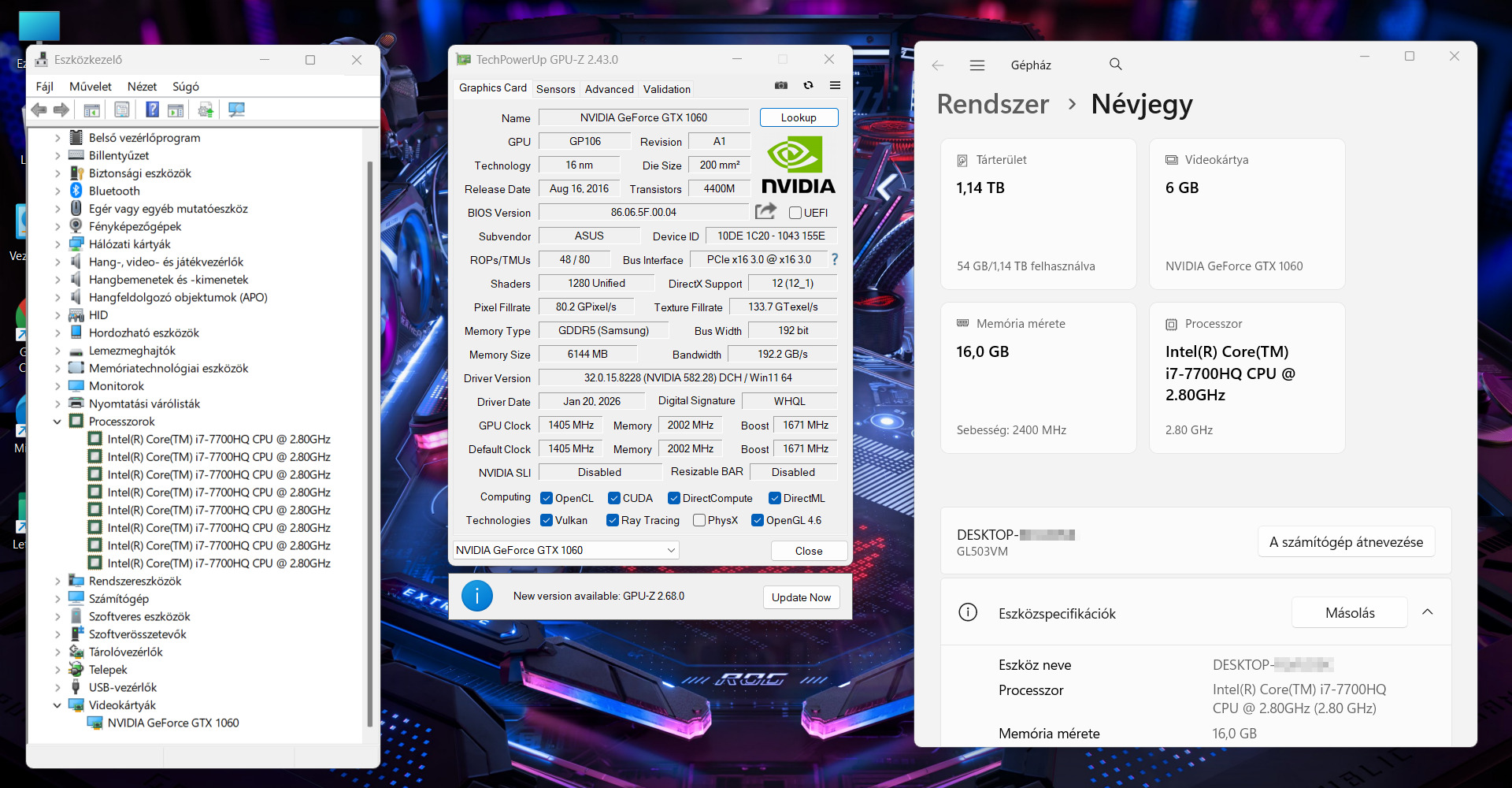Collapse the Videokártyák tree node
Screen dimensions: 1512x788
[x=57, y=705]
